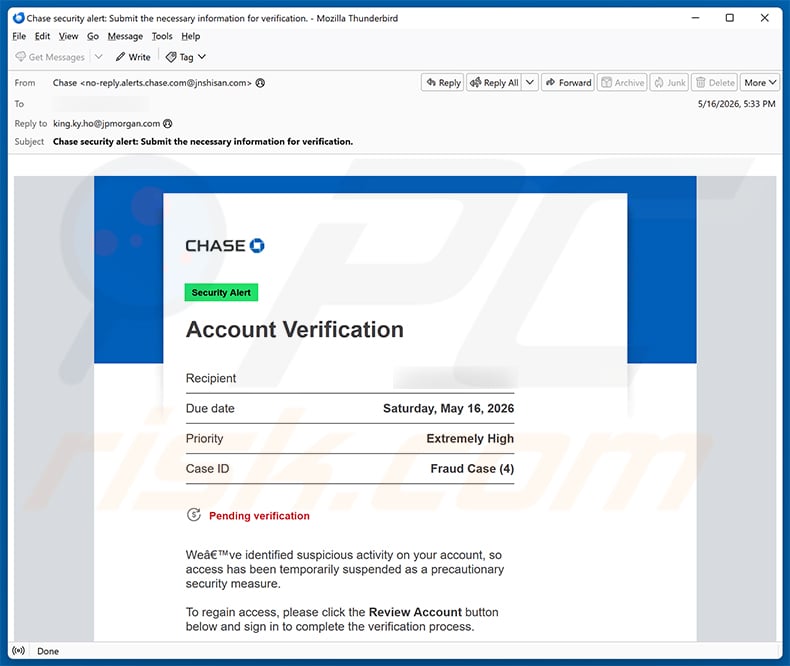The image size is (790, 666).
Task: Click the Get Messages button
Action: tap(50, 57)
